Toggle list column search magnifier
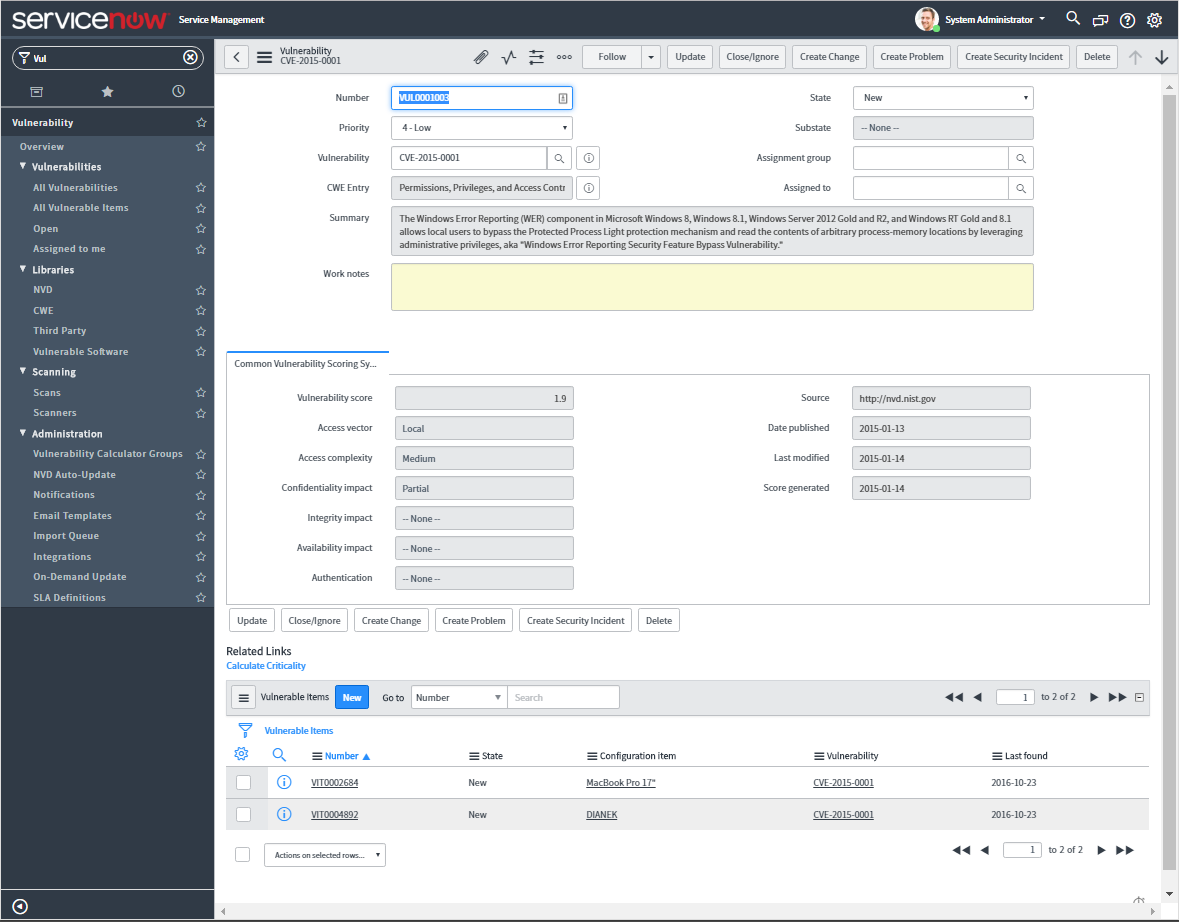Screen dimensions: 1179x922 [x=279, y=754]
